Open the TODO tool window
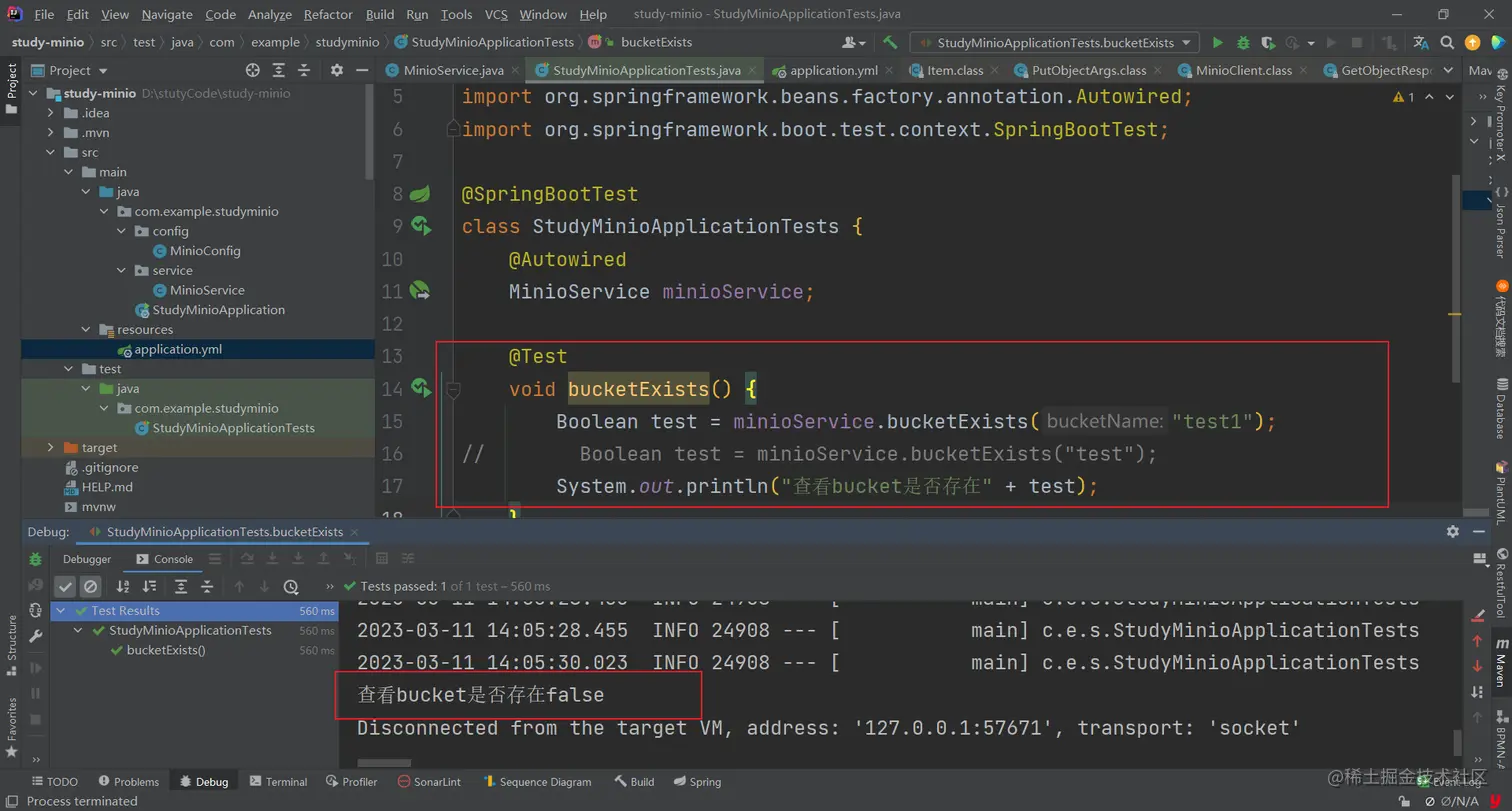1512x811 pixels. coord(54,782)
